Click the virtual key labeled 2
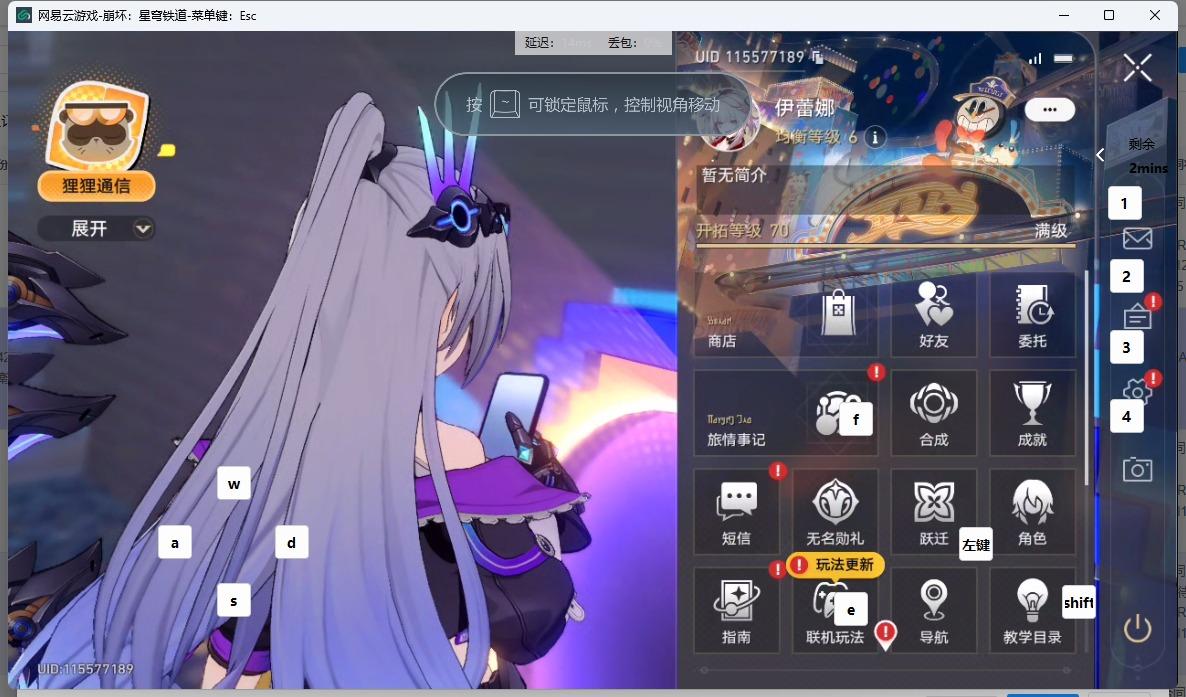 (x=1126, y=276)
